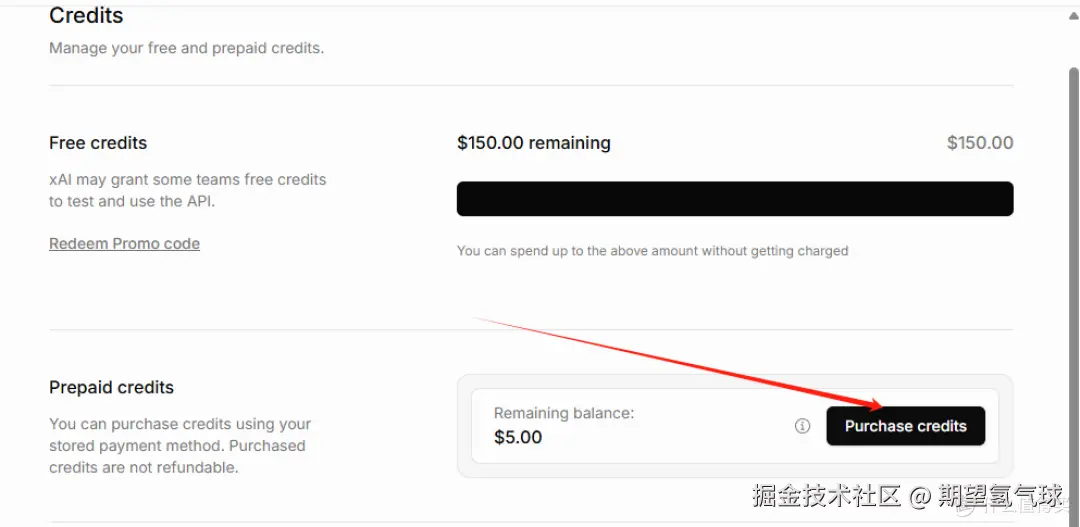Select the Free credits section title
This screenshot has width=1080, height=527.
coord(98,143)
